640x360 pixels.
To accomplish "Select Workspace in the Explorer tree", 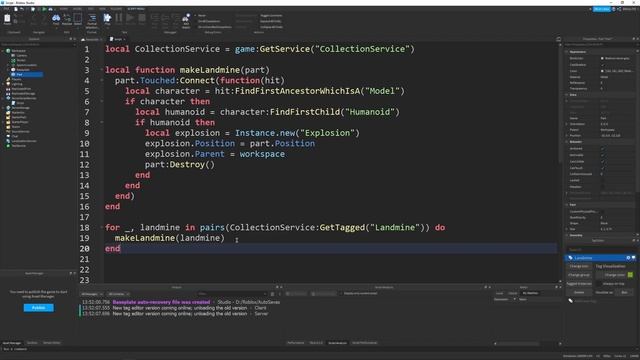I will tap(19, 51).
